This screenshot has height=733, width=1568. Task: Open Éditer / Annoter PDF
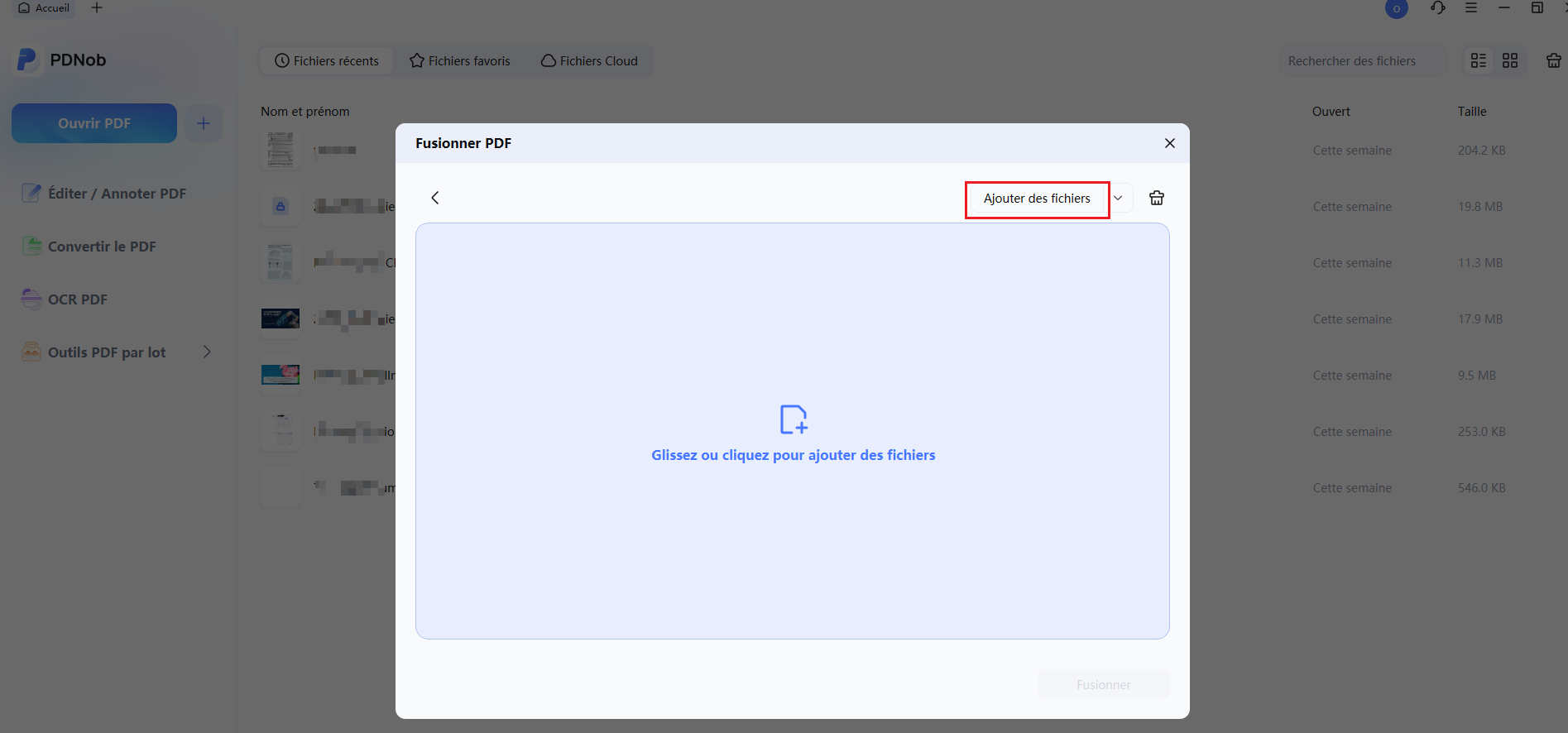pyautogui.click(x=104, y=194)
